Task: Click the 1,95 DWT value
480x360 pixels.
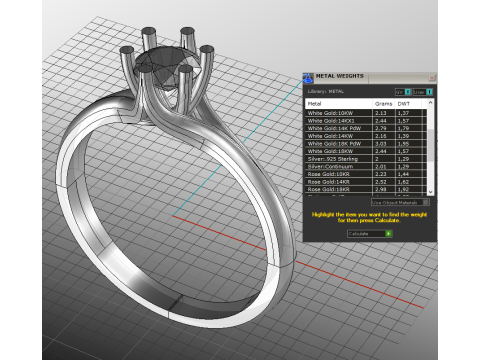Action: point(403,144)
